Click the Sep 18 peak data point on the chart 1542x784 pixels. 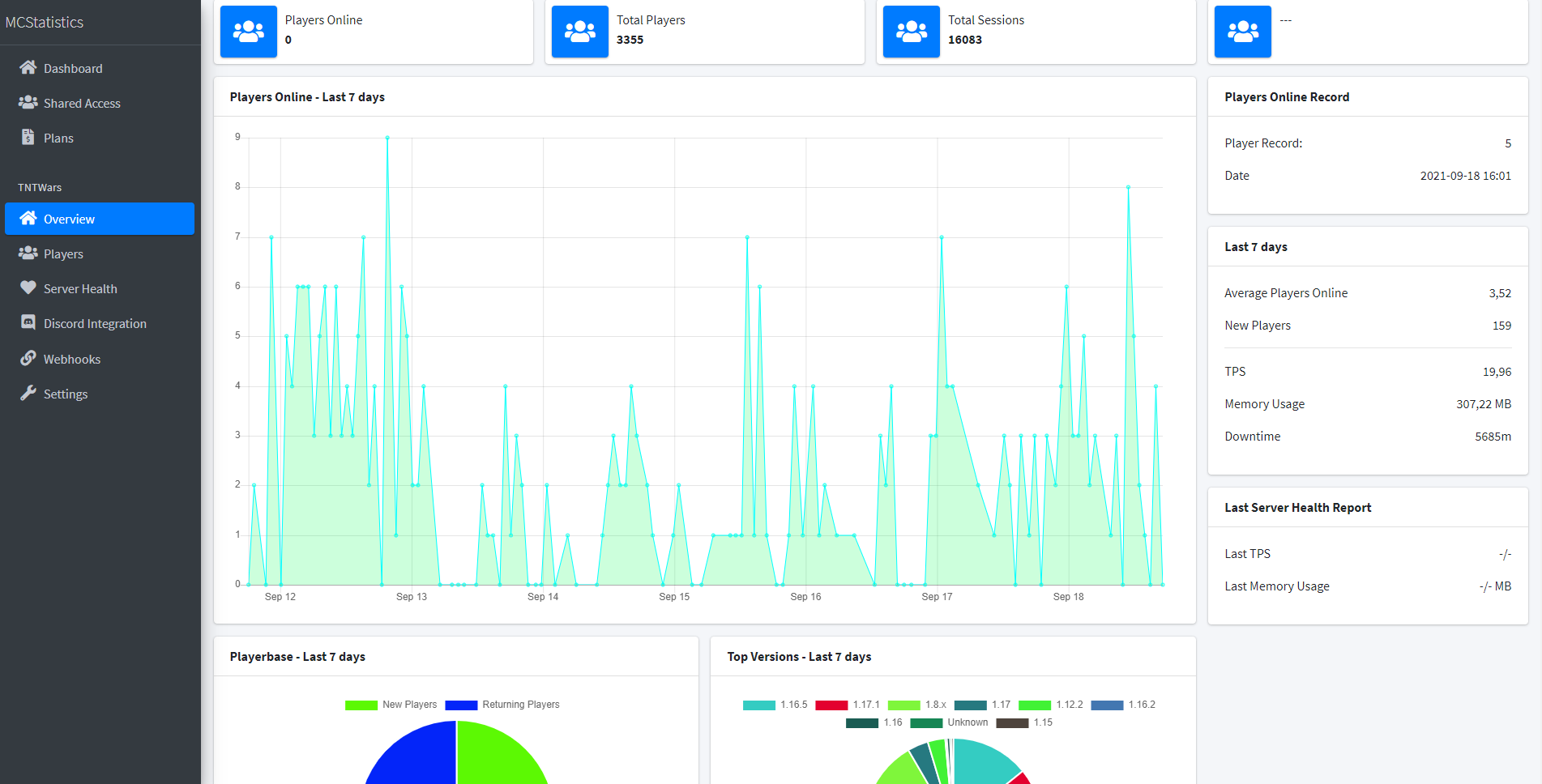(1126, 186)
